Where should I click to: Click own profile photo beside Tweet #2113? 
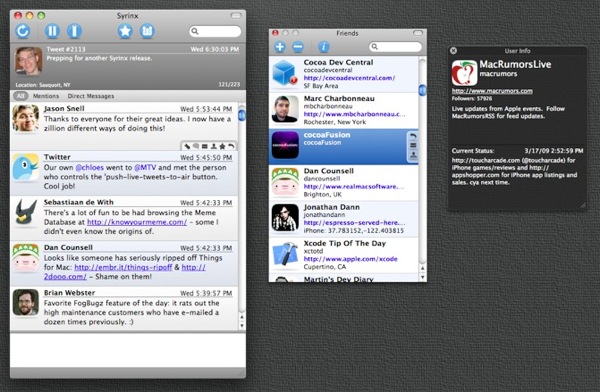pos(28,61)
